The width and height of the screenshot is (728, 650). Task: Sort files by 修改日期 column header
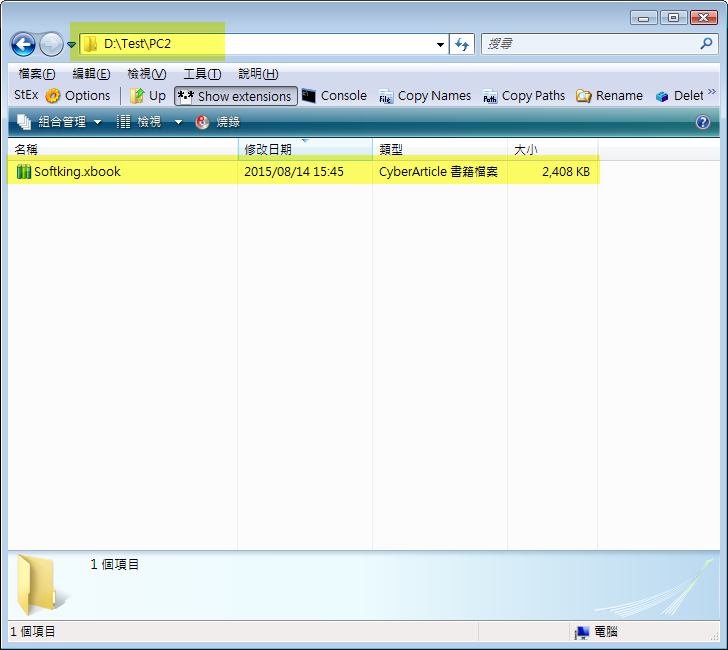click(268, 149)
